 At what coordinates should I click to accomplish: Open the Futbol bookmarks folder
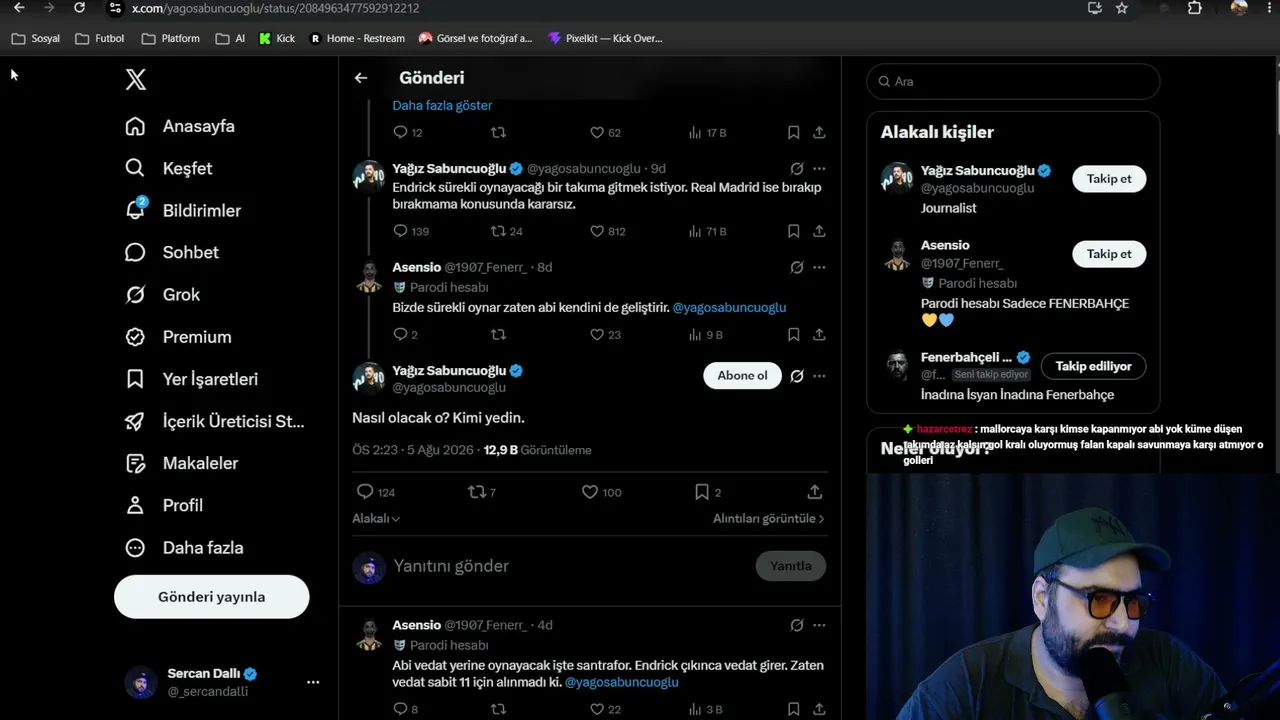100,38
